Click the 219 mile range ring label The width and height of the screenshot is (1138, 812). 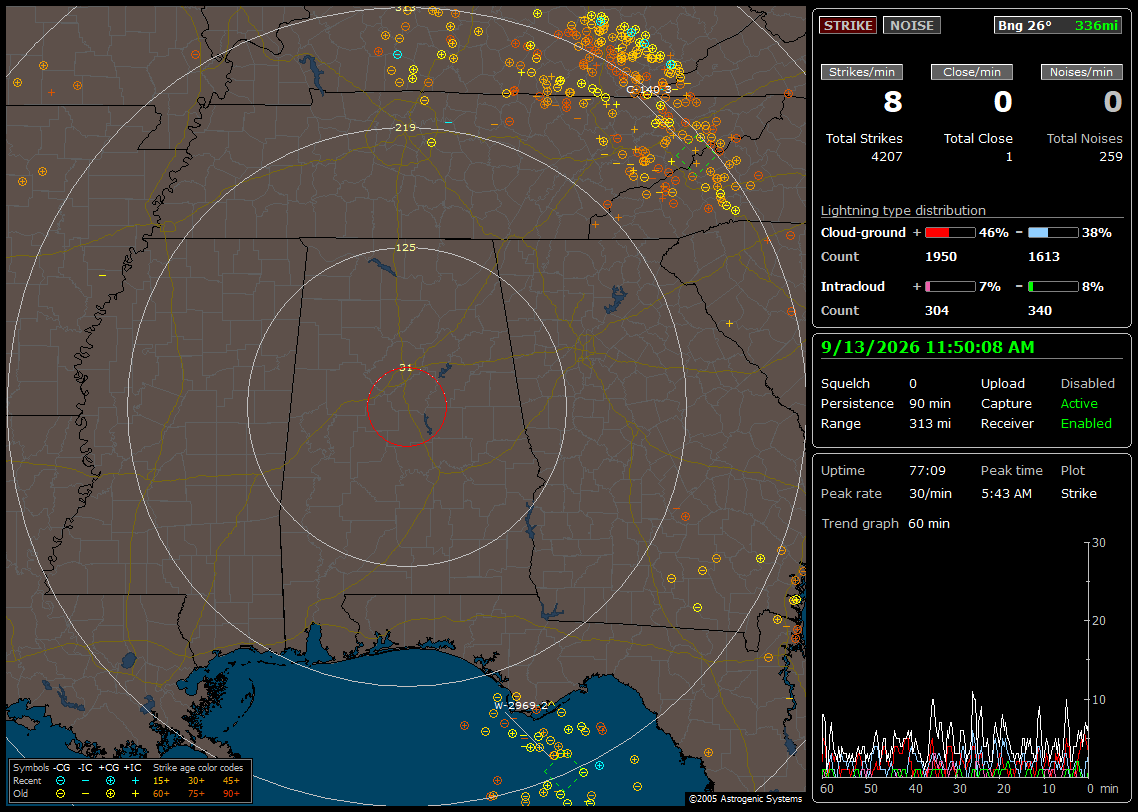click(x=406, y=128)
